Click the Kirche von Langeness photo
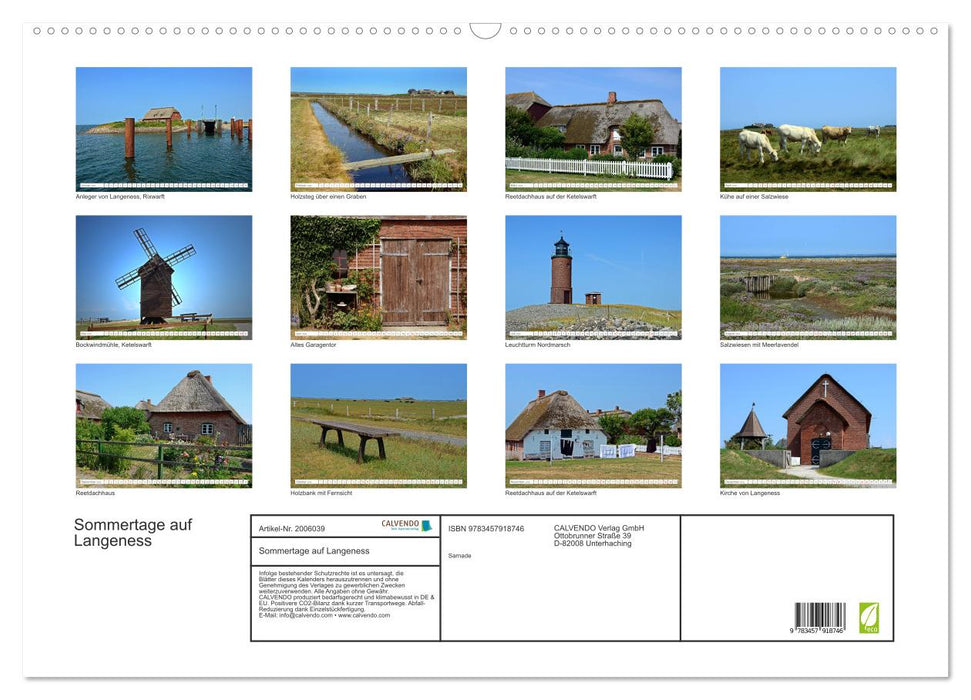 808,425
